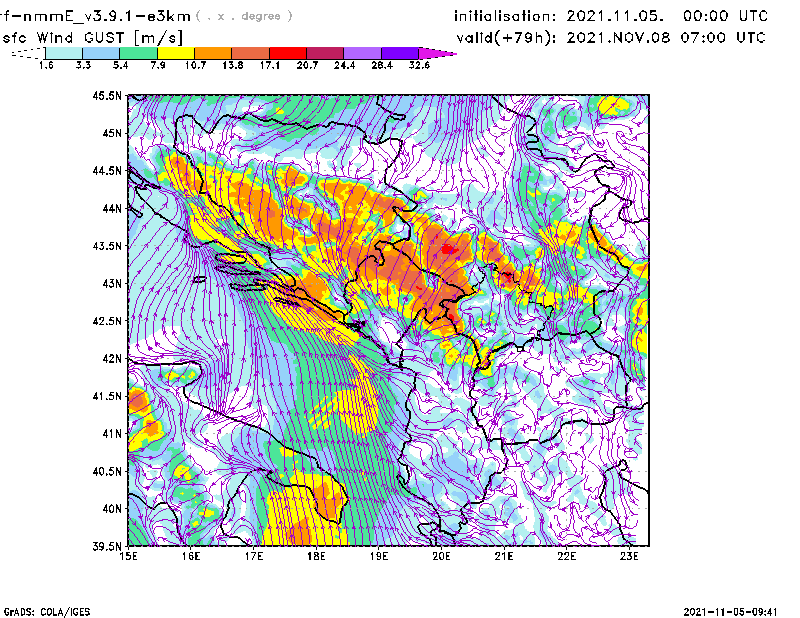This screenshot has width=800, height=618.
Task: Click the 16E longitude label
Action: (191, 556)
